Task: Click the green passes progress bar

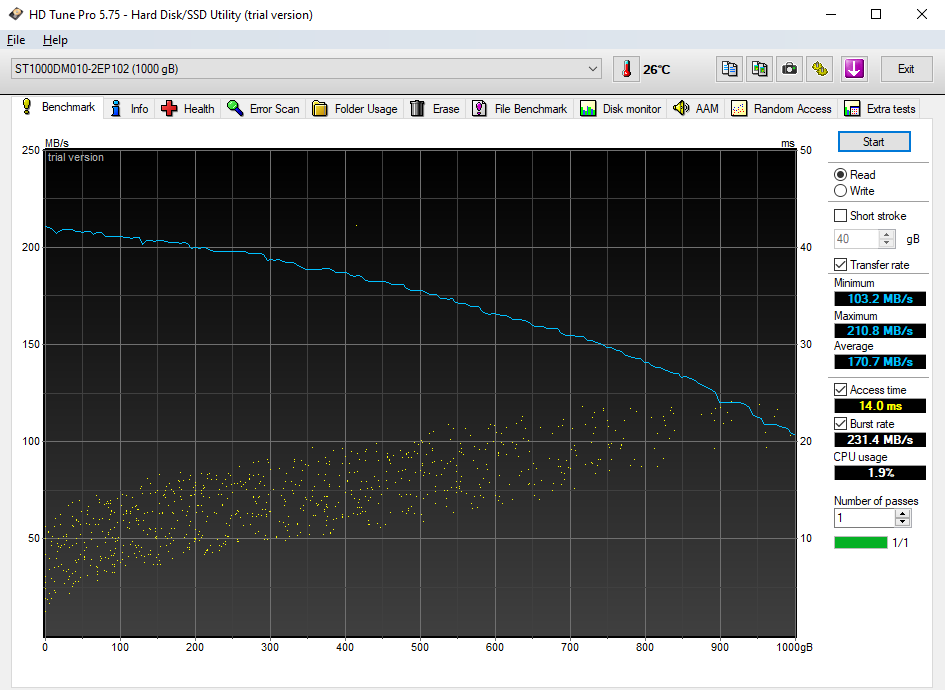Action: click(861, 542)
